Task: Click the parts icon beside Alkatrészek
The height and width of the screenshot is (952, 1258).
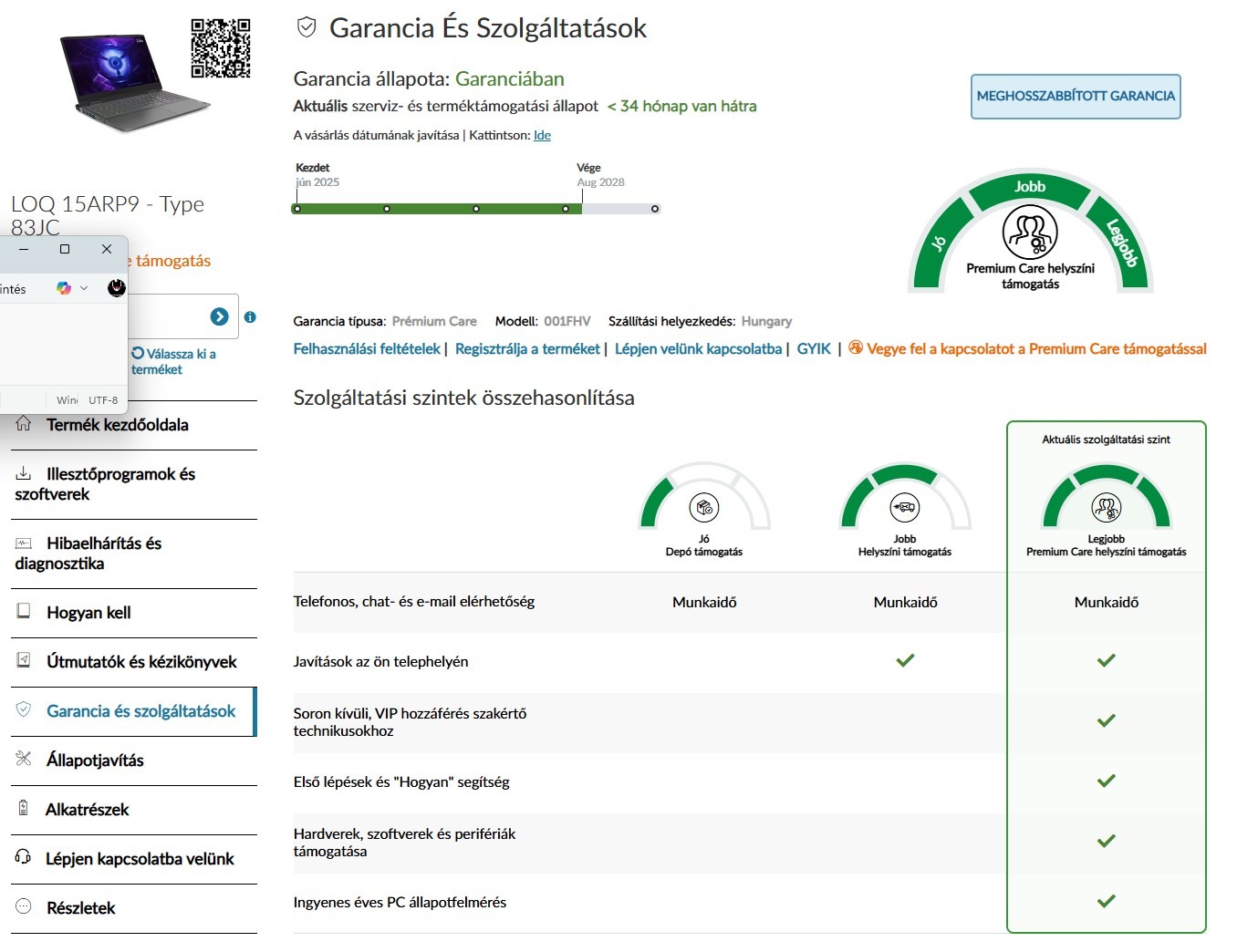Action: coord(24,808)
